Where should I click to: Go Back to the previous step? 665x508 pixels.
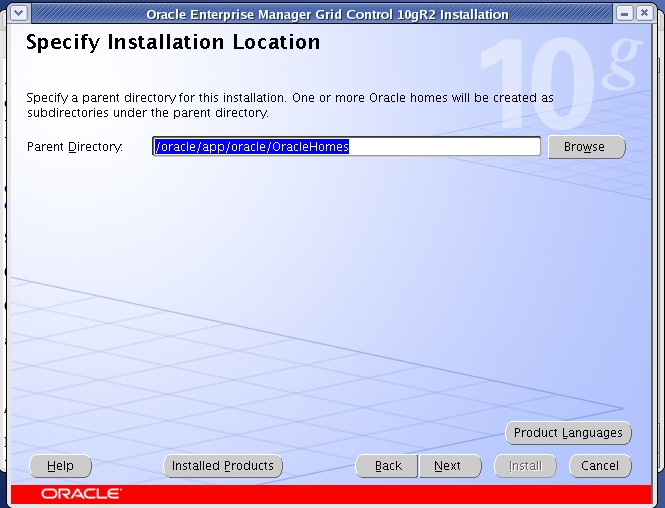click(387, 466)
